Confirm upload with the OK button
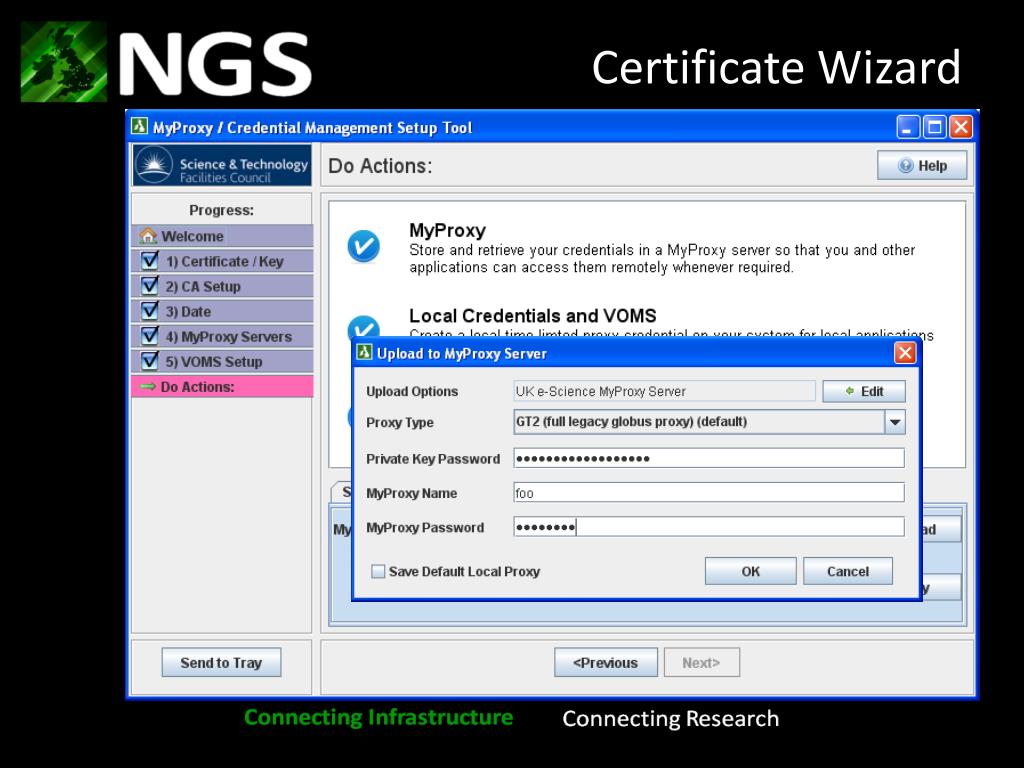Image resolution: width=1024 pixels, height=768 pixels. click(x=750, y=571)
